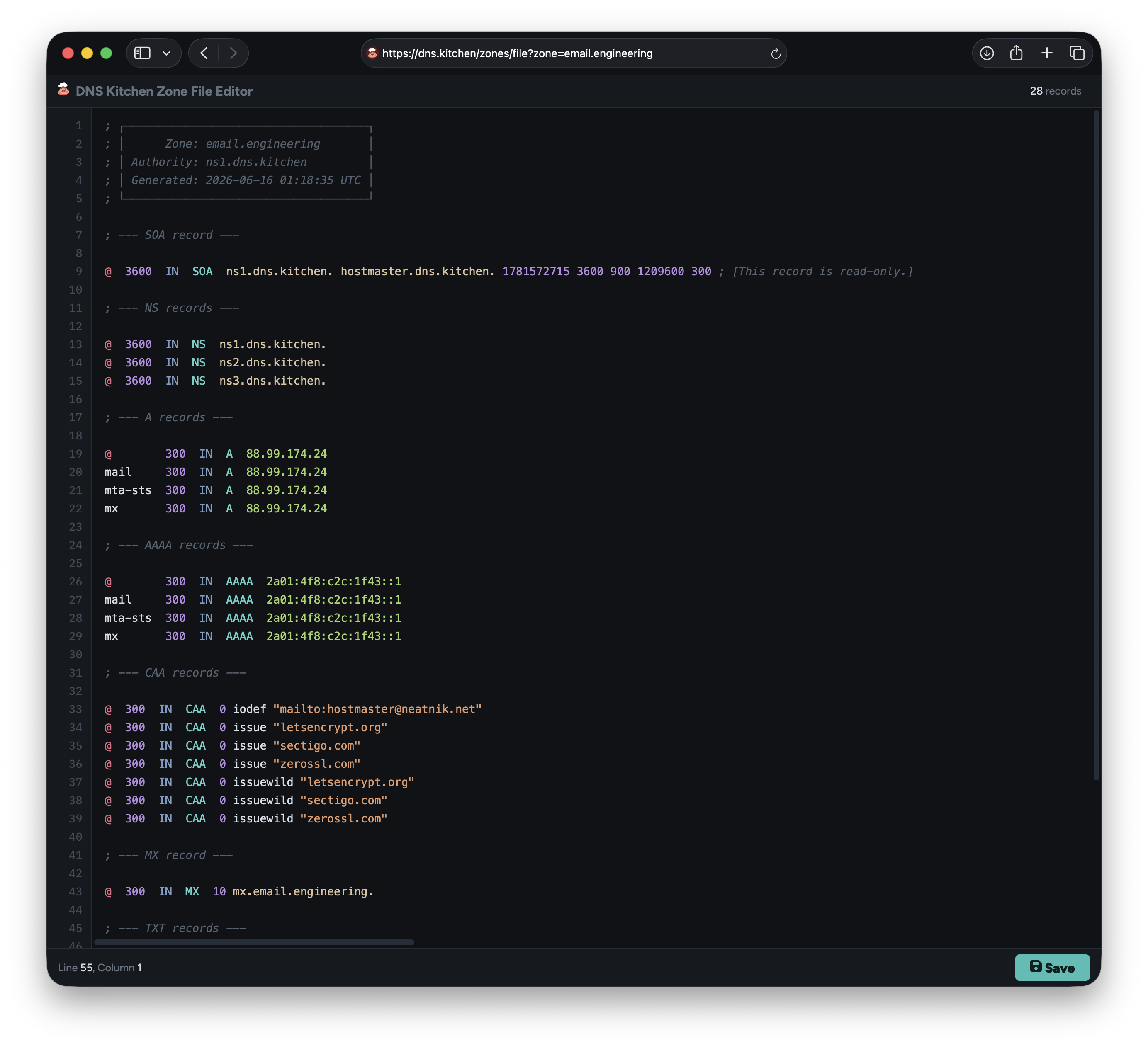Open the downloads icon in toolbar
Viewport: 1148px width, 1048px height.
click(x=986, y=53)
